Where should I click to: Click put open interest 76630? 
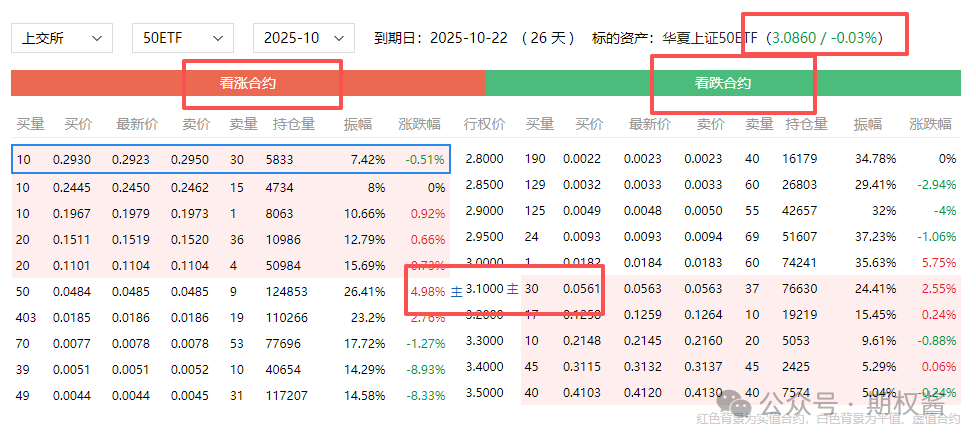tap(801, 289)
